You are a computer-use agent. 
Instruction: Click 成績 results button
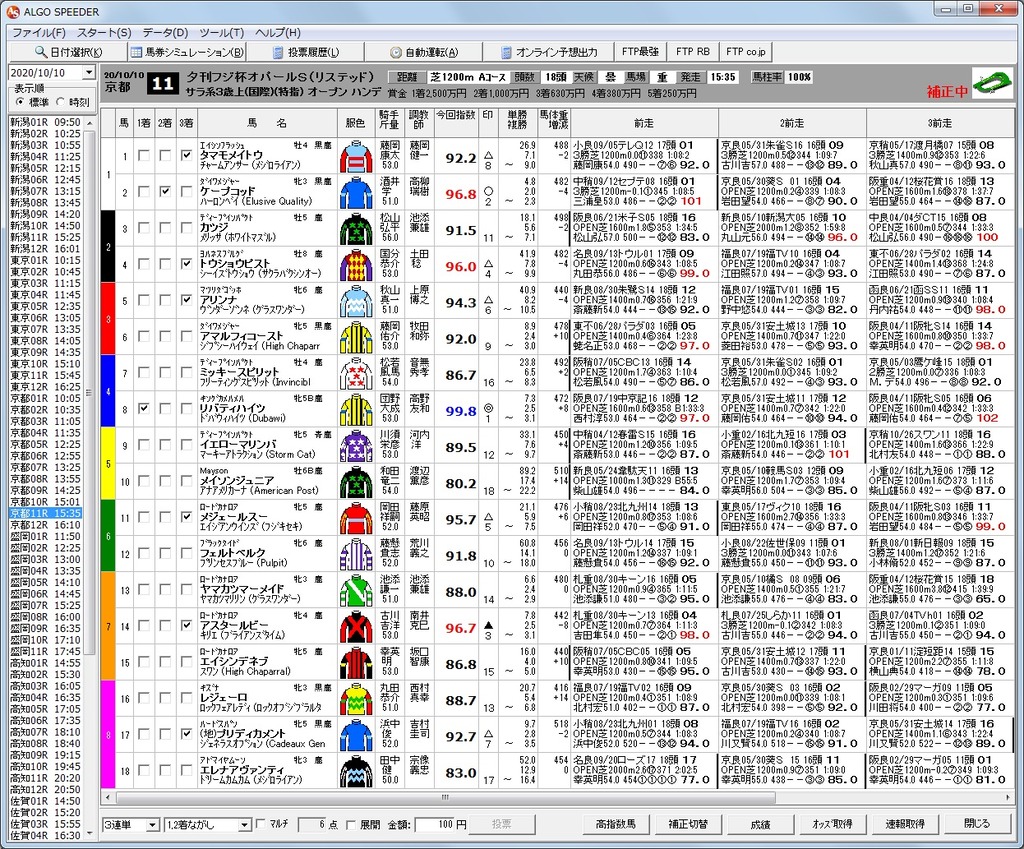click(760, 824)
